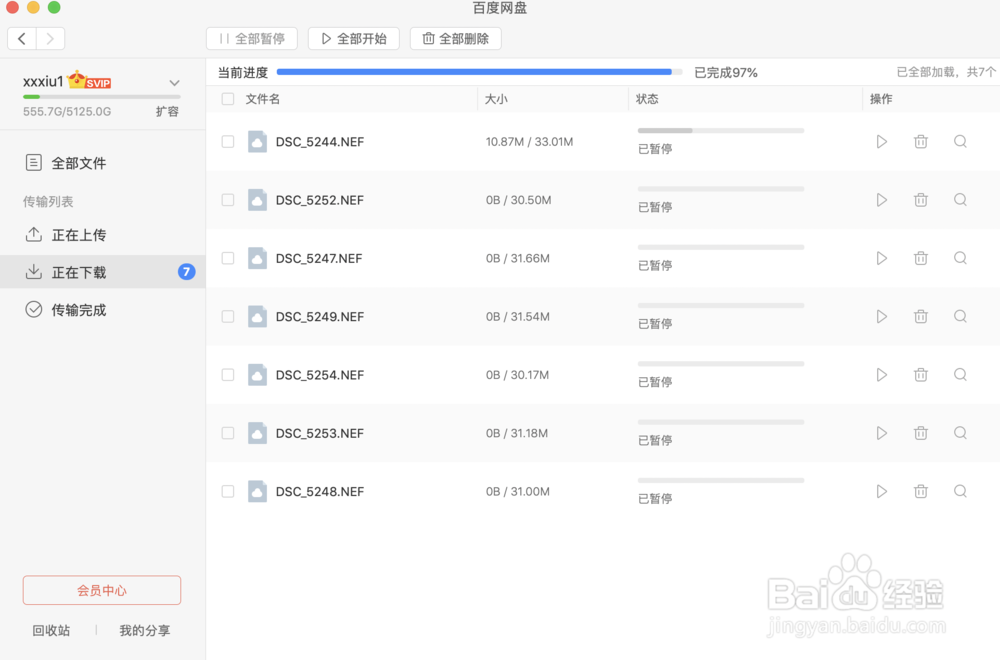1000x660 pixels.
Task: Resume DSC_5254.NEF using play icon
Action: (881, 375)
